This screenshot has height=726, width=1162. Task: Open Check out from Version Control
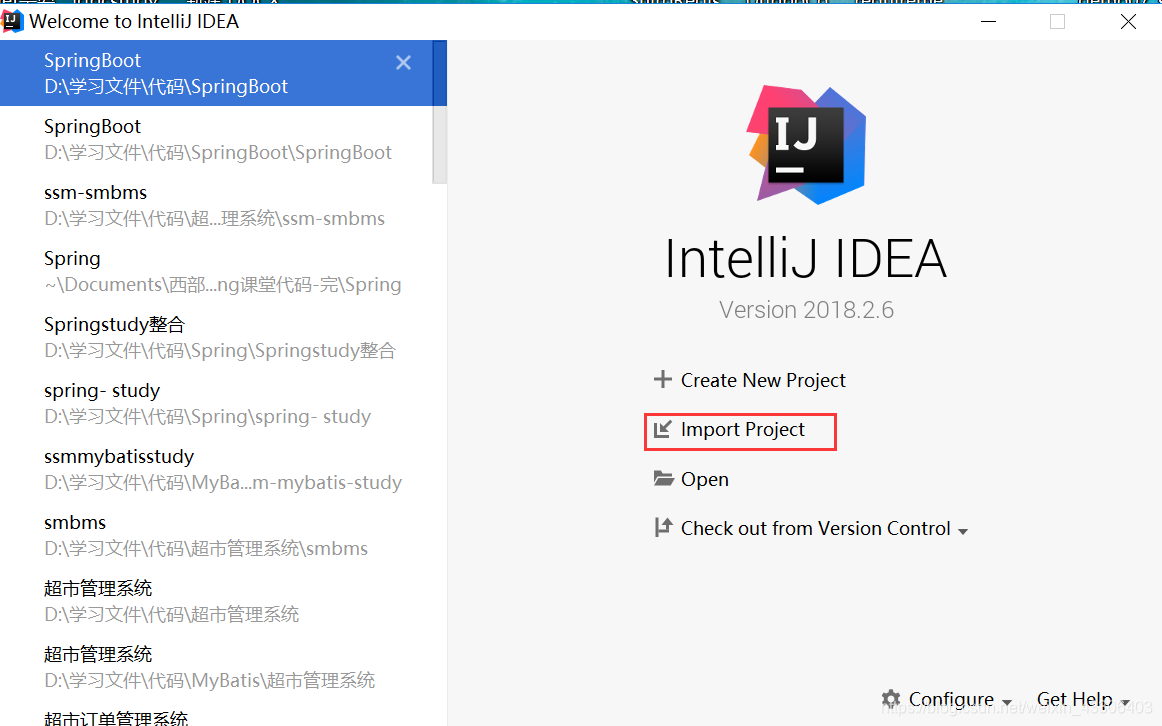click(815, 528)
